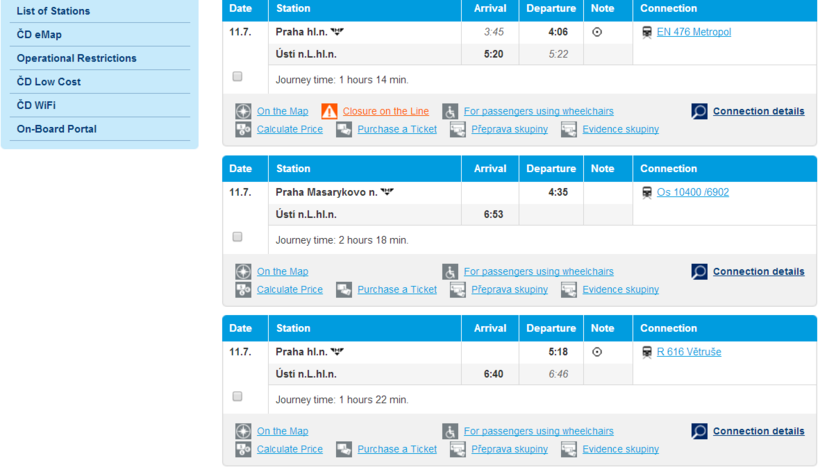Check the box for the 5:18 R 616 connection
820x474 pixels.
pos(237,396)
